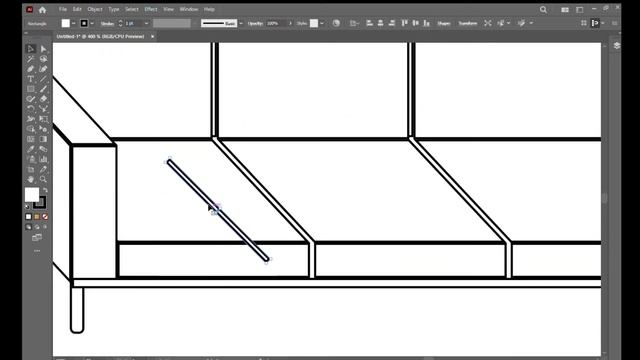Select the Lasso tool

(x=43, y=59)
